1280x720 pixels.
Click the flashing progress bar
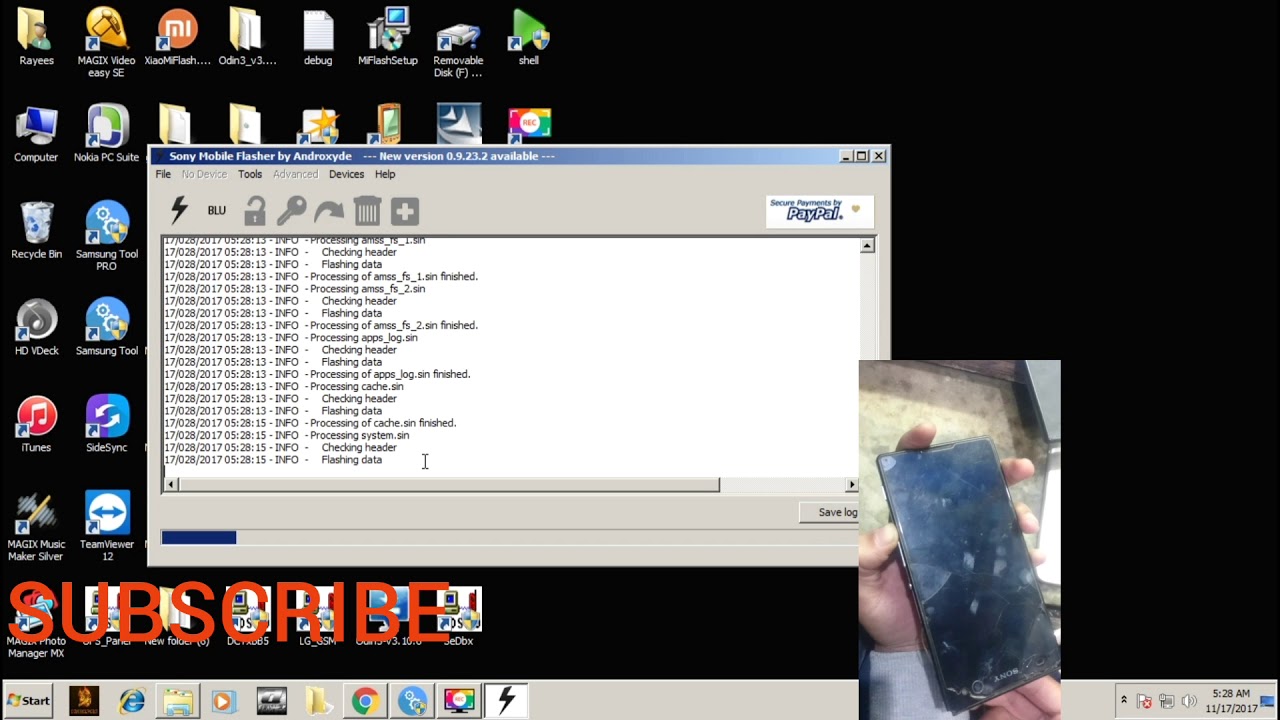tap(509, 538)
